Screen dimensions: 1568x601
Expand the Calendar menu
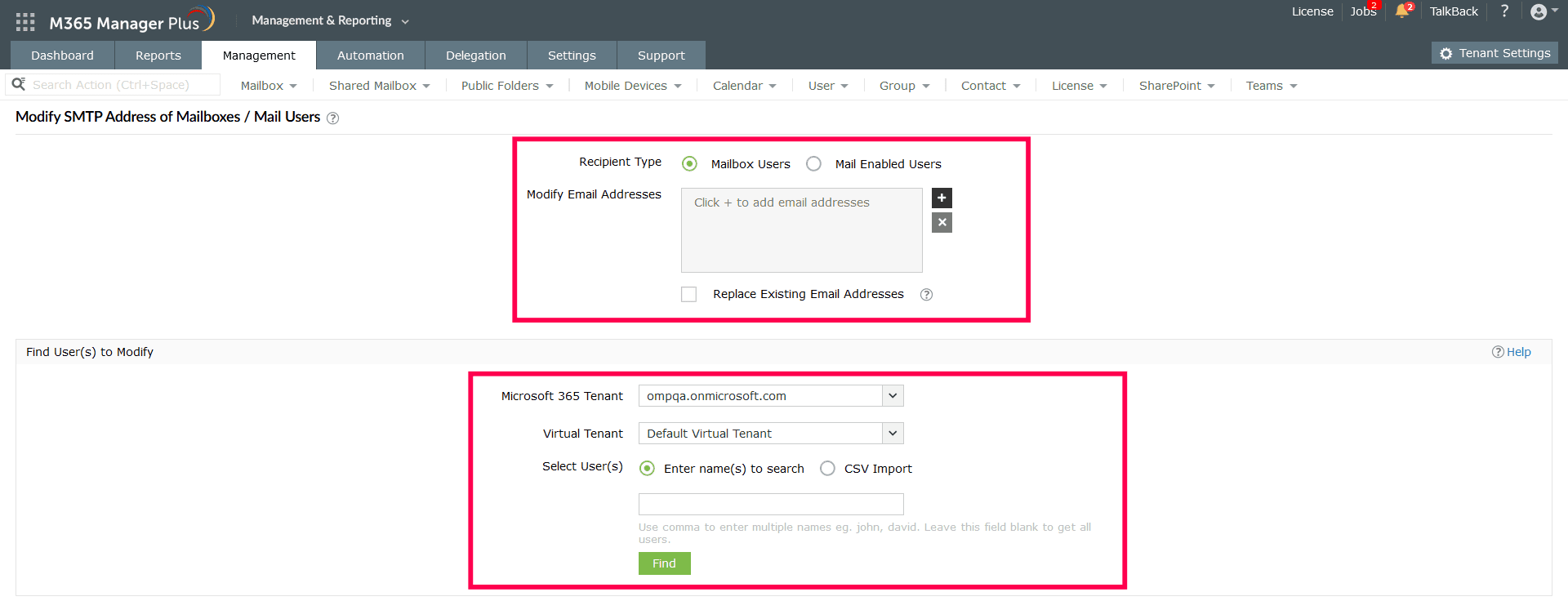click(x=744, y=86)
